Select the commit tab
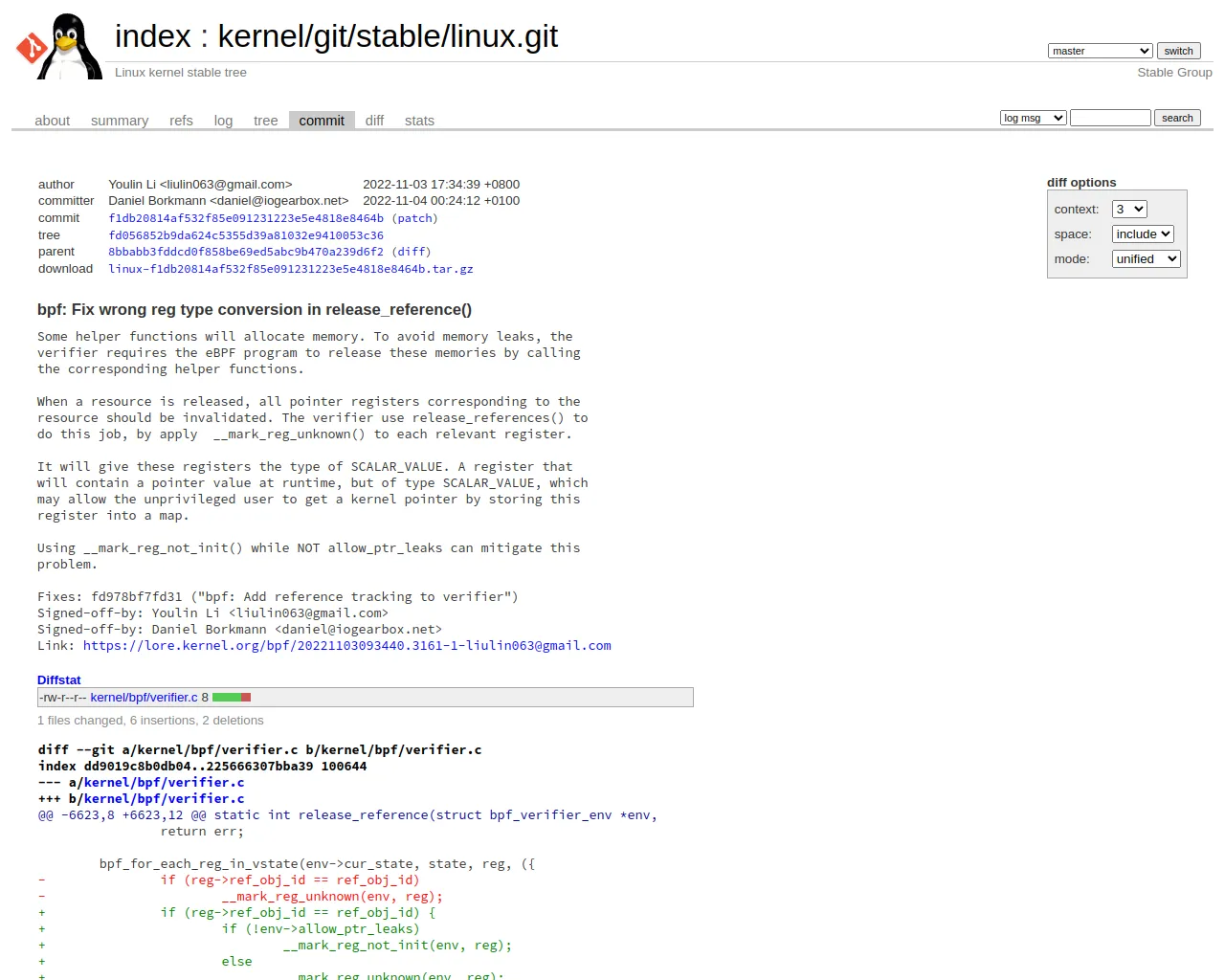This screenshot has width=1225, height=980. [x=322, y=121]
